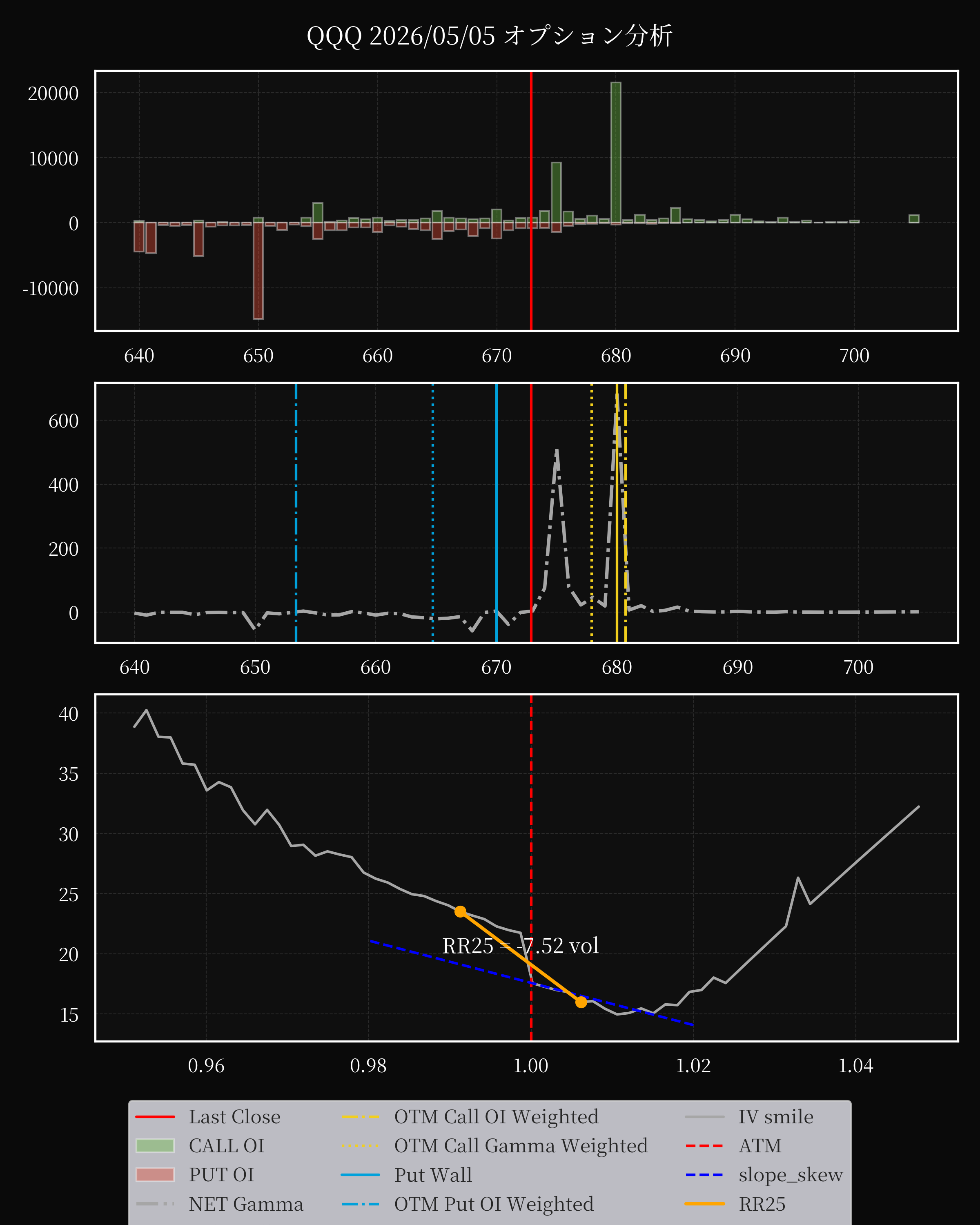Screen dimensions: 980x1225
Task: Select the "PUT OI" legend label
Action: 222,1175
